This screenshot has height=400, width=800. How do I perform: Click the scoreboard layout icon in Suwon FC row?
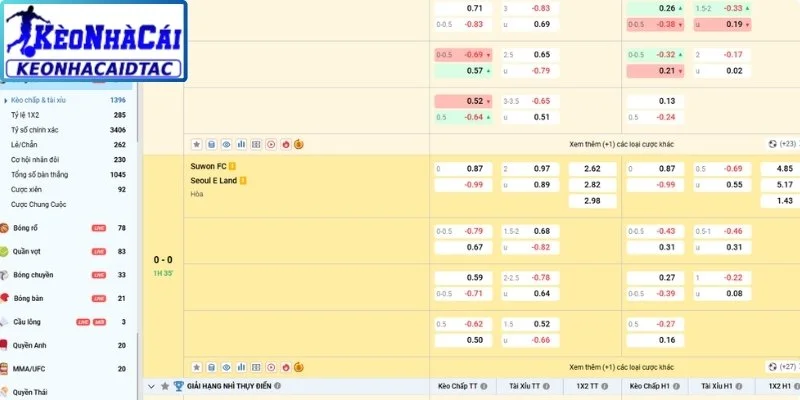click(x=256, y=367)
